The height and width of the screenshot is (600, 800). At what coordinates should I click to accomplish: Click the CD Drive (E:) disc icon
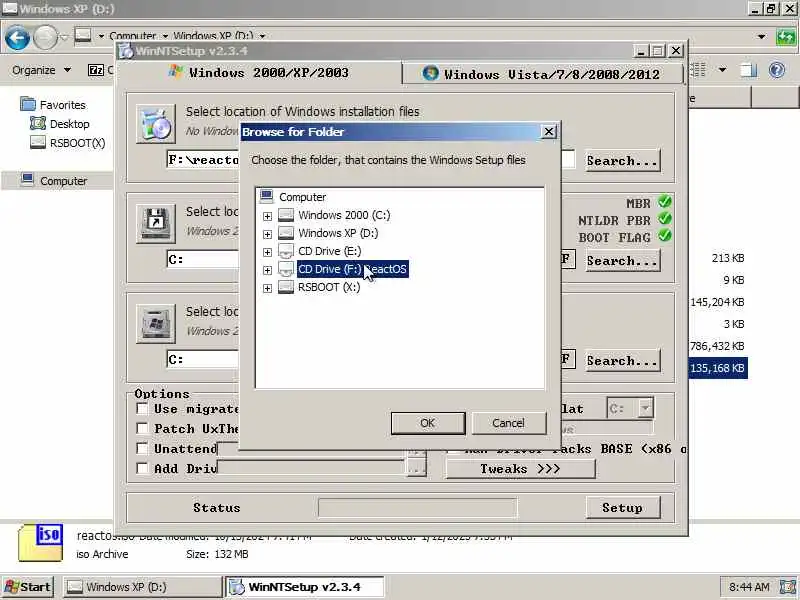[x=286, y=251]
